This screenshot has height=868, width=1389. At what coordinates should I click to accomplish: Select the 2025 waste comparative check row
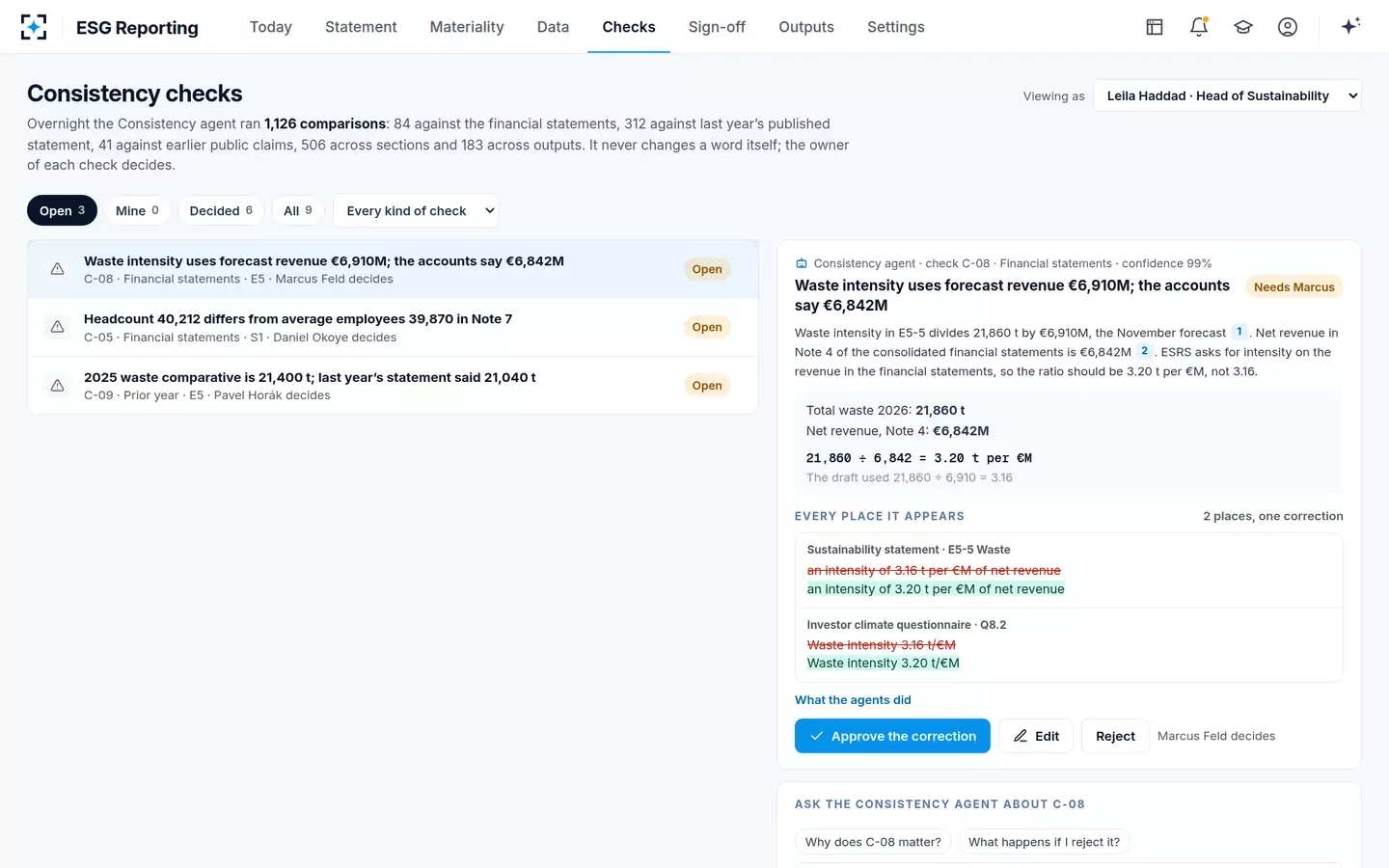(x=393, y=386)
